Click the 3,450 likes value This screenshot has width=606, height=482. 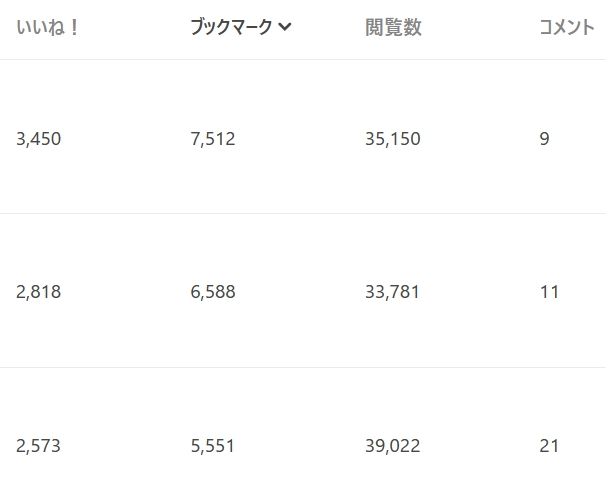point(39,139)
